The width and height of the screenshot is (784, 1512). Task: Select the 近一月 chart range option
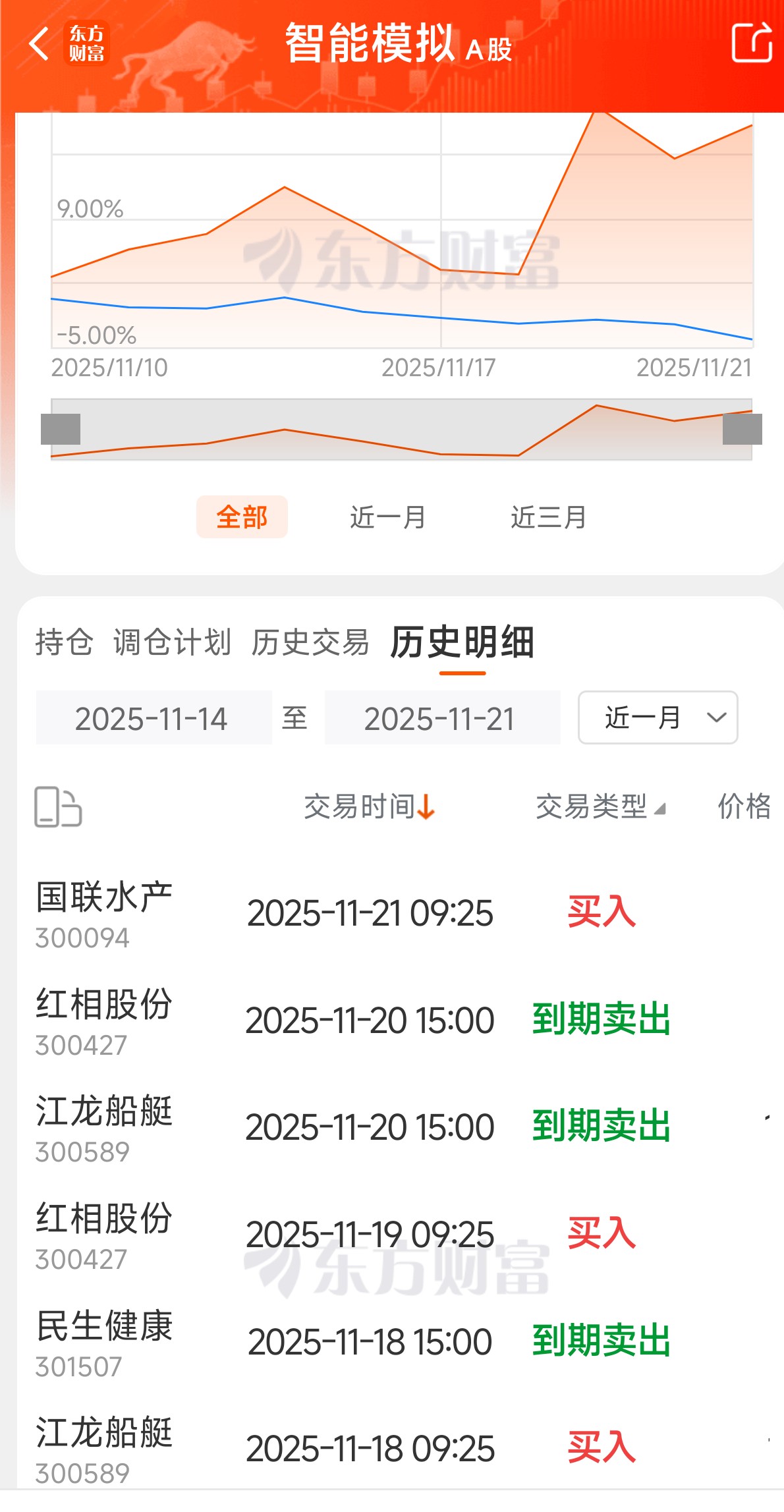[388, 517]
